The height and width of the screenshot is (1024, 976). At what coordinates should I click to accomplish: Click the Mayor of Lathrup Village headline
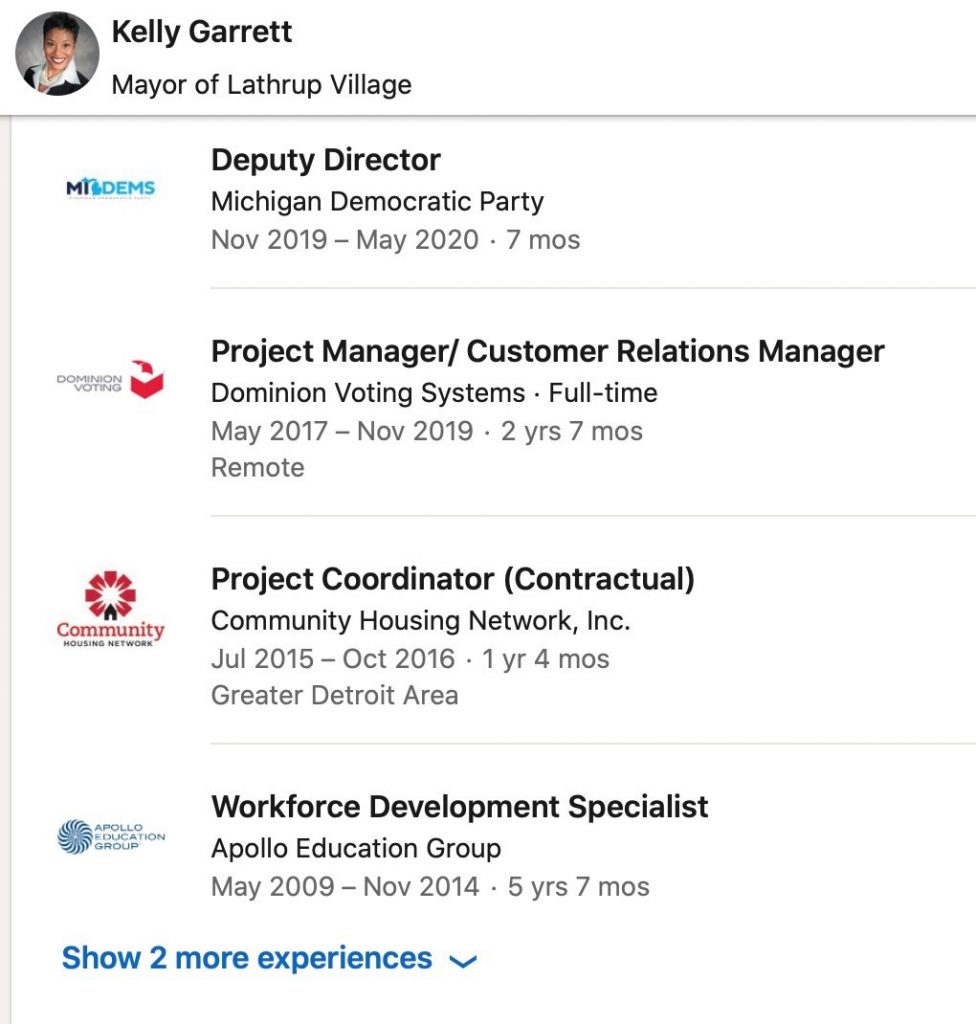261,84
